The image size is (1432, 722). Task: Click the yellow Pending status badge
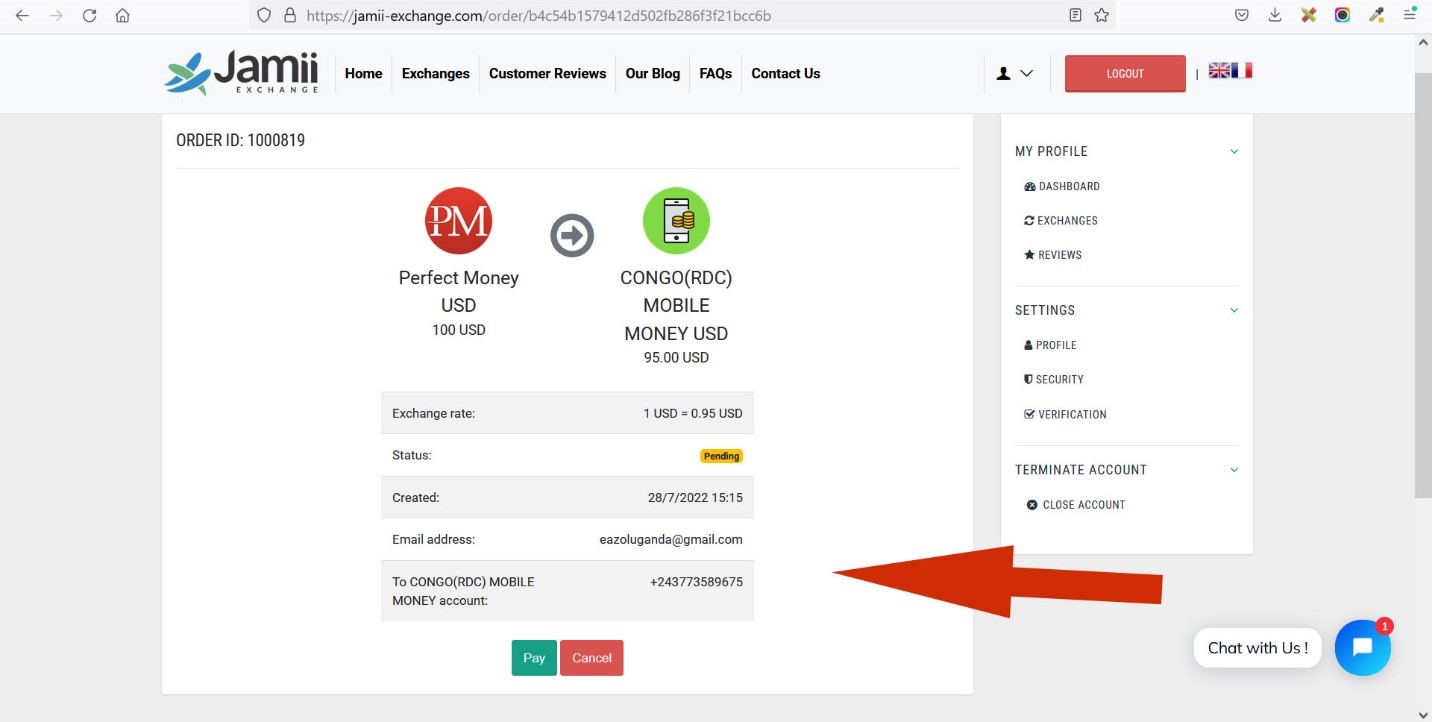click(x=721, y=456)
